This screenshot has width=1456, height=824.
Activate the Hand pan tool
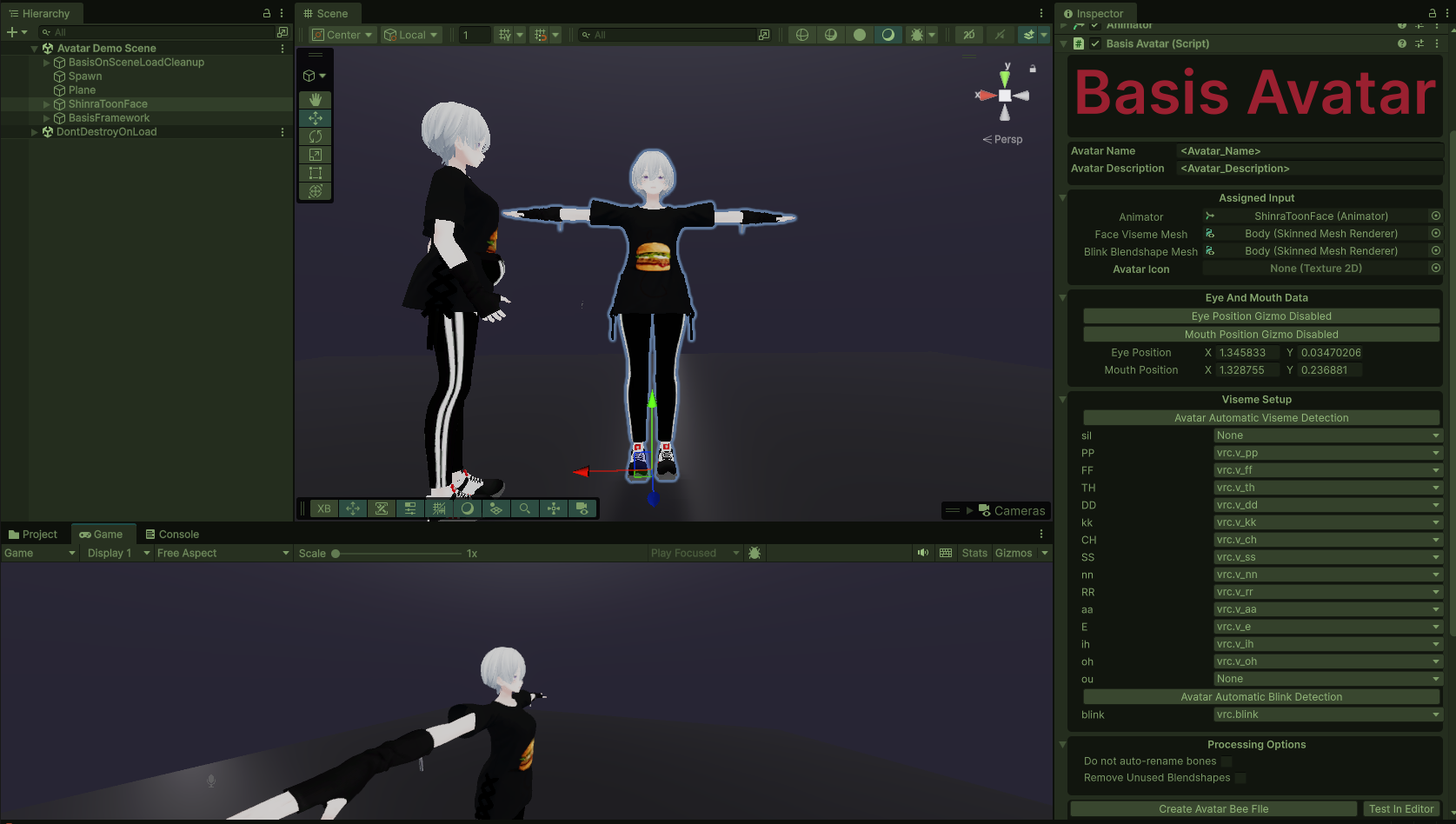(x=315, y=100)
